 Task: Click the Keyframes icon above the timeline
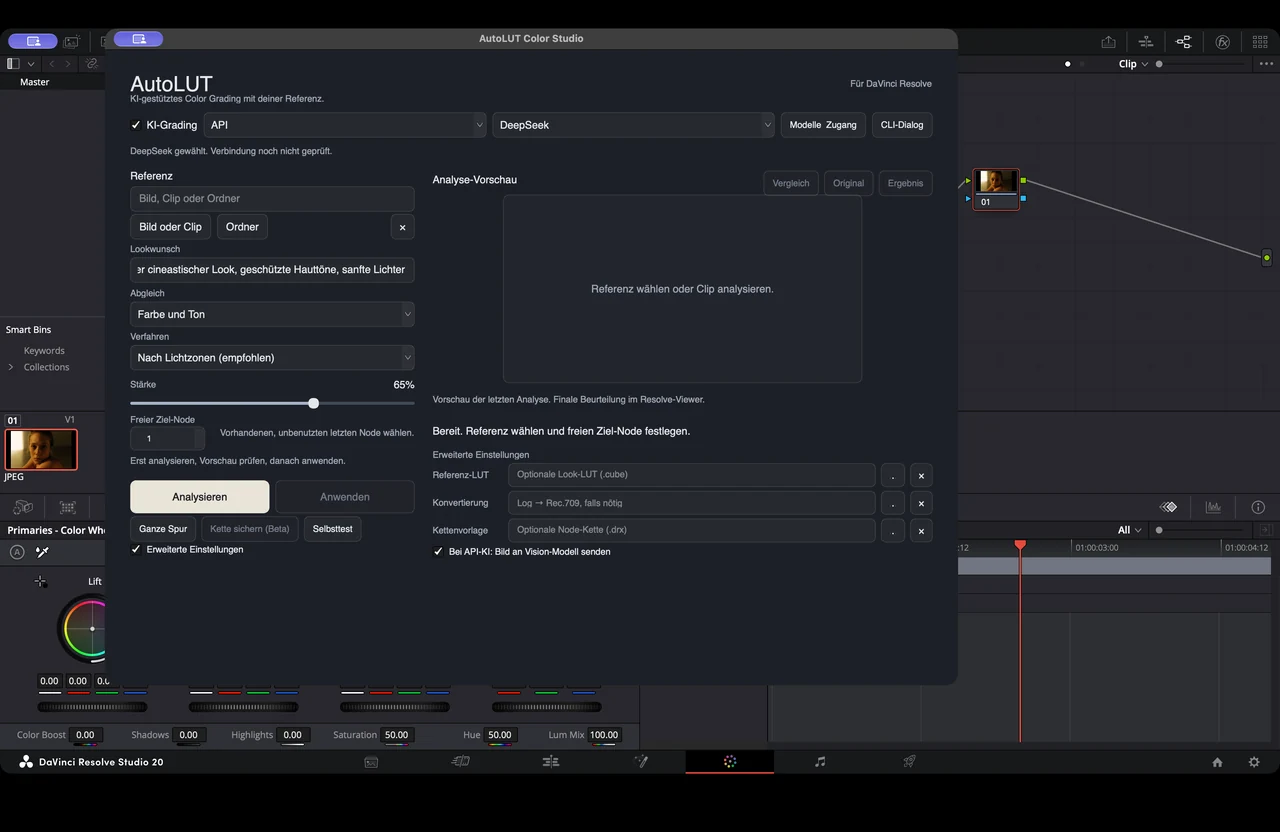pyautogui.click(x=1168, y=507)
